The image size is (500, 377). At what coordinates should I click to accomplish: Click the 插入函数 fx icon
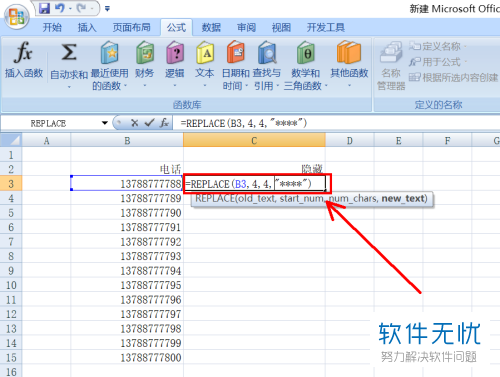[23, 52]
